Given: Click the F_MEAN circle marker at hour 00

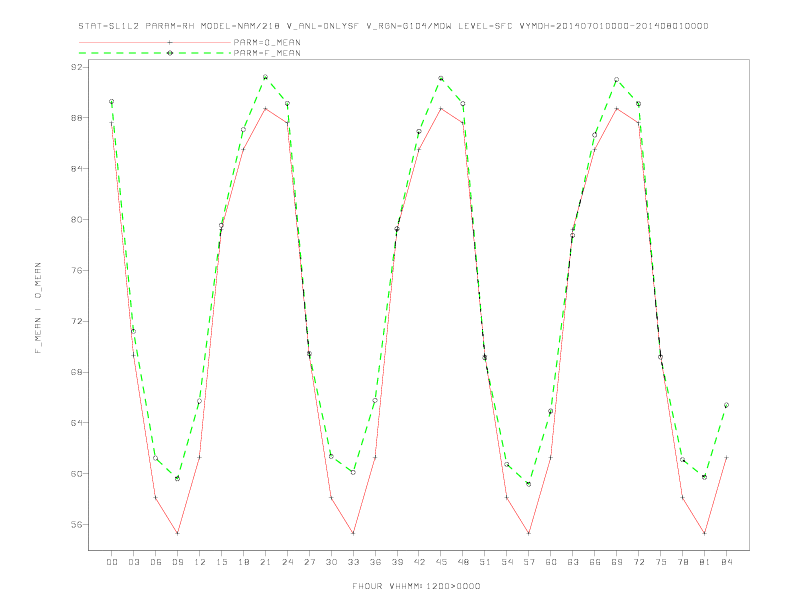Looking at the screenshot, I should (x=112, y=101).
